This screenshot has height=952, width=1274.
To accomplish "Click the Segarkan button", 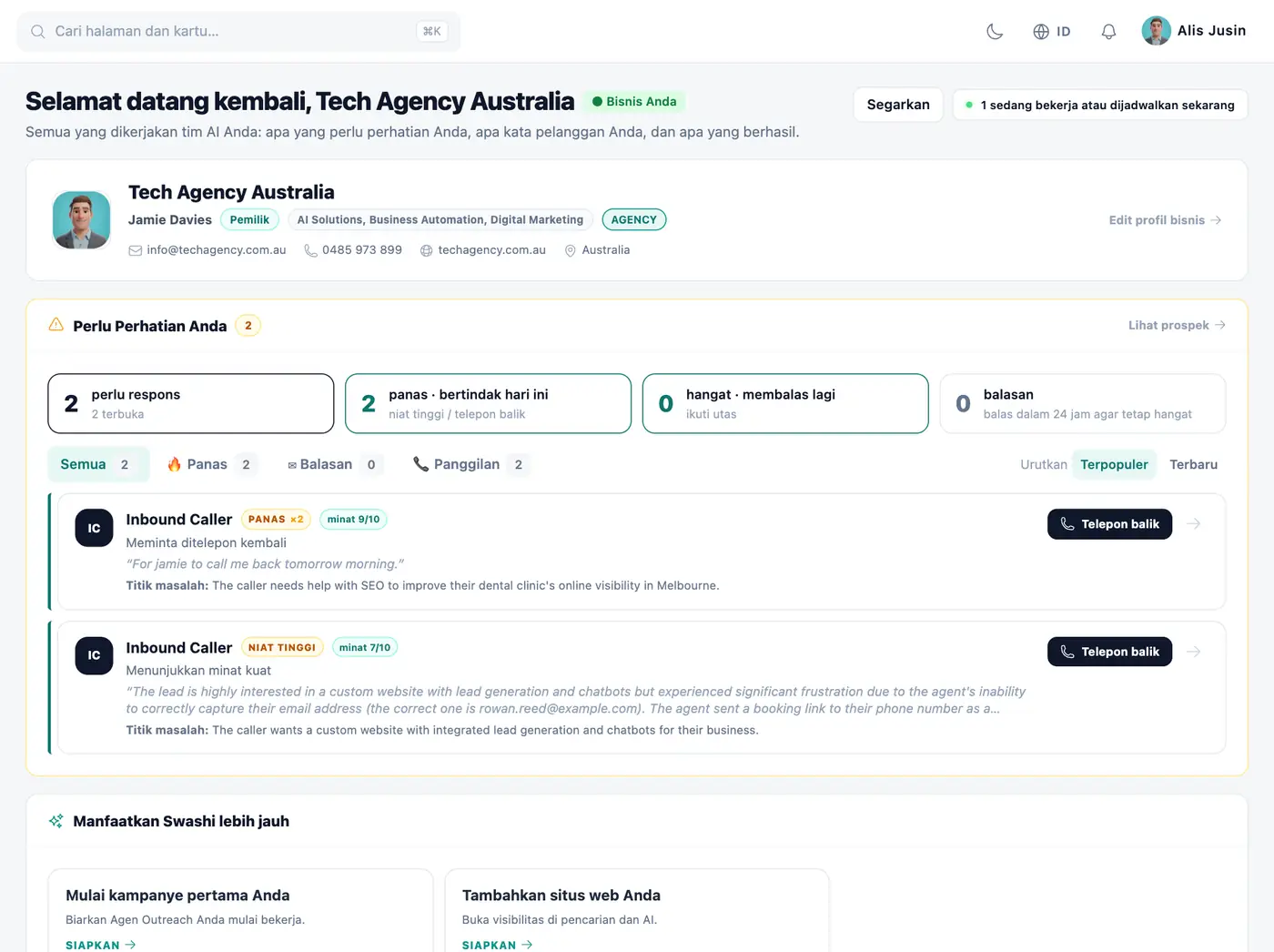I will pos(898,105).
